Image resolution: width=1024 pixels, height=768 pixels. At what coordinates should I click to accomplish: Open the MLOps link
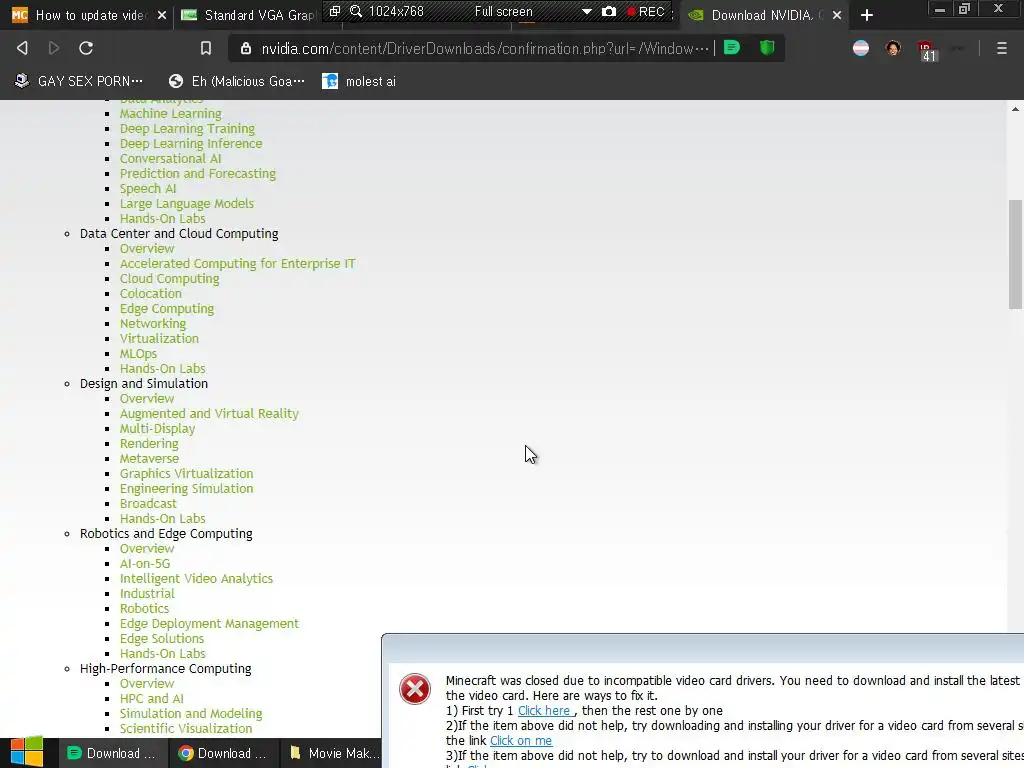click(138, 354)
